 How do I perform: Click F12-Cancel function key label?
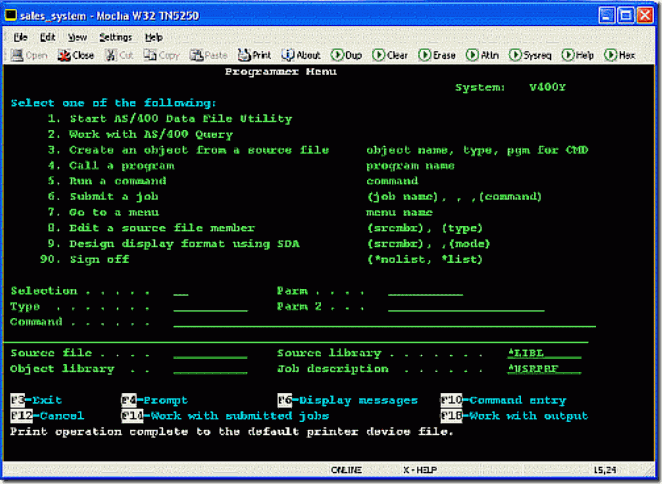click(47, 416)
